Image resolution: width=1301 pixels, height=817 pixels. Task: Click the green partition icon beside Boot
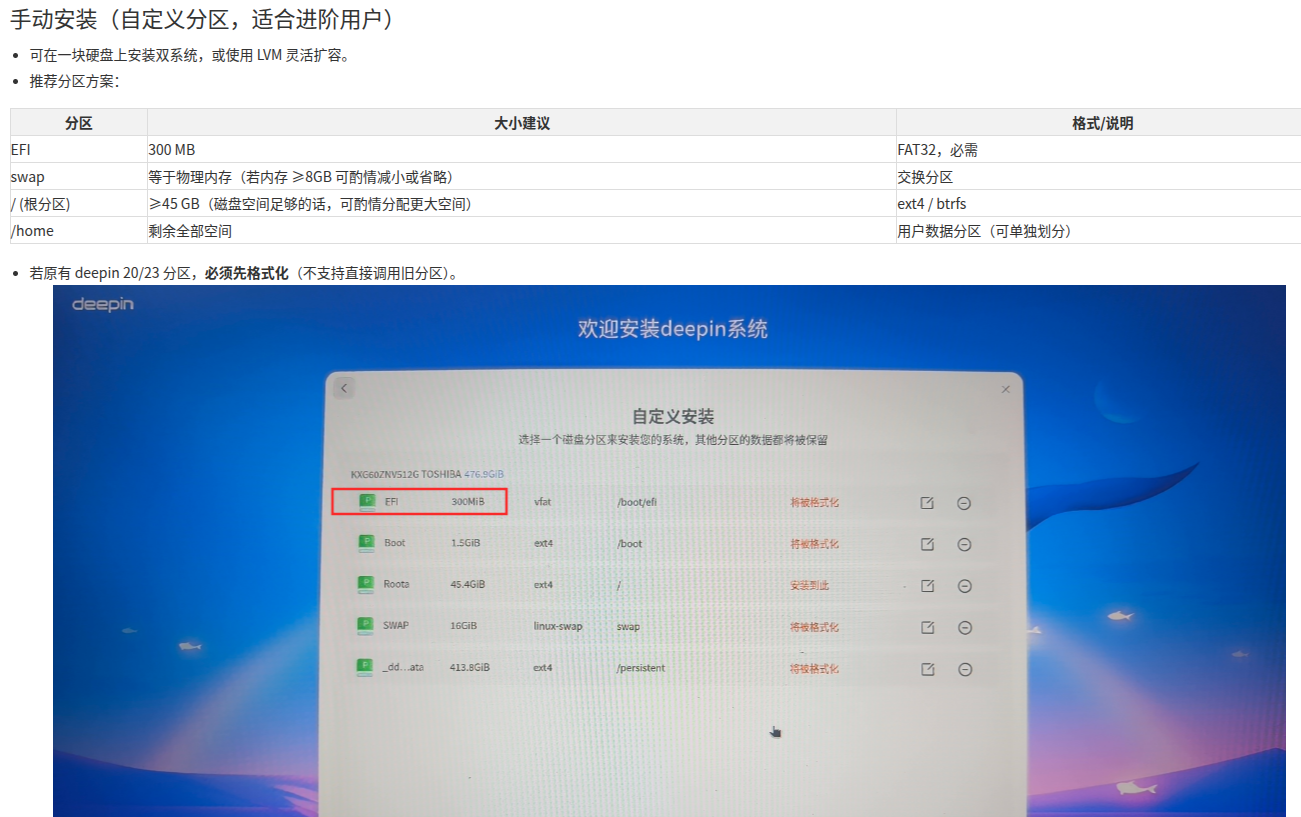pos(366,543)
